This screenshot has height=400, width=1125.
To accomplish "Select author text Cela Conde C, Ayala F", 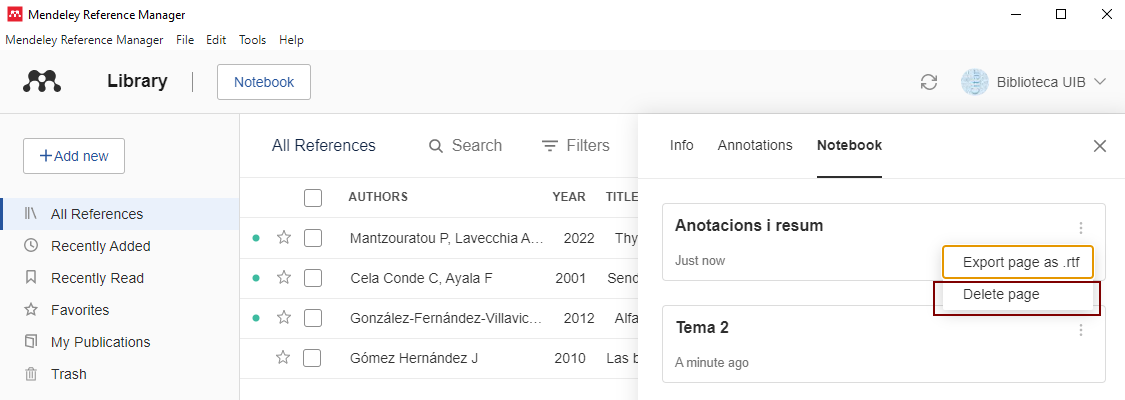I will (421, 278).
